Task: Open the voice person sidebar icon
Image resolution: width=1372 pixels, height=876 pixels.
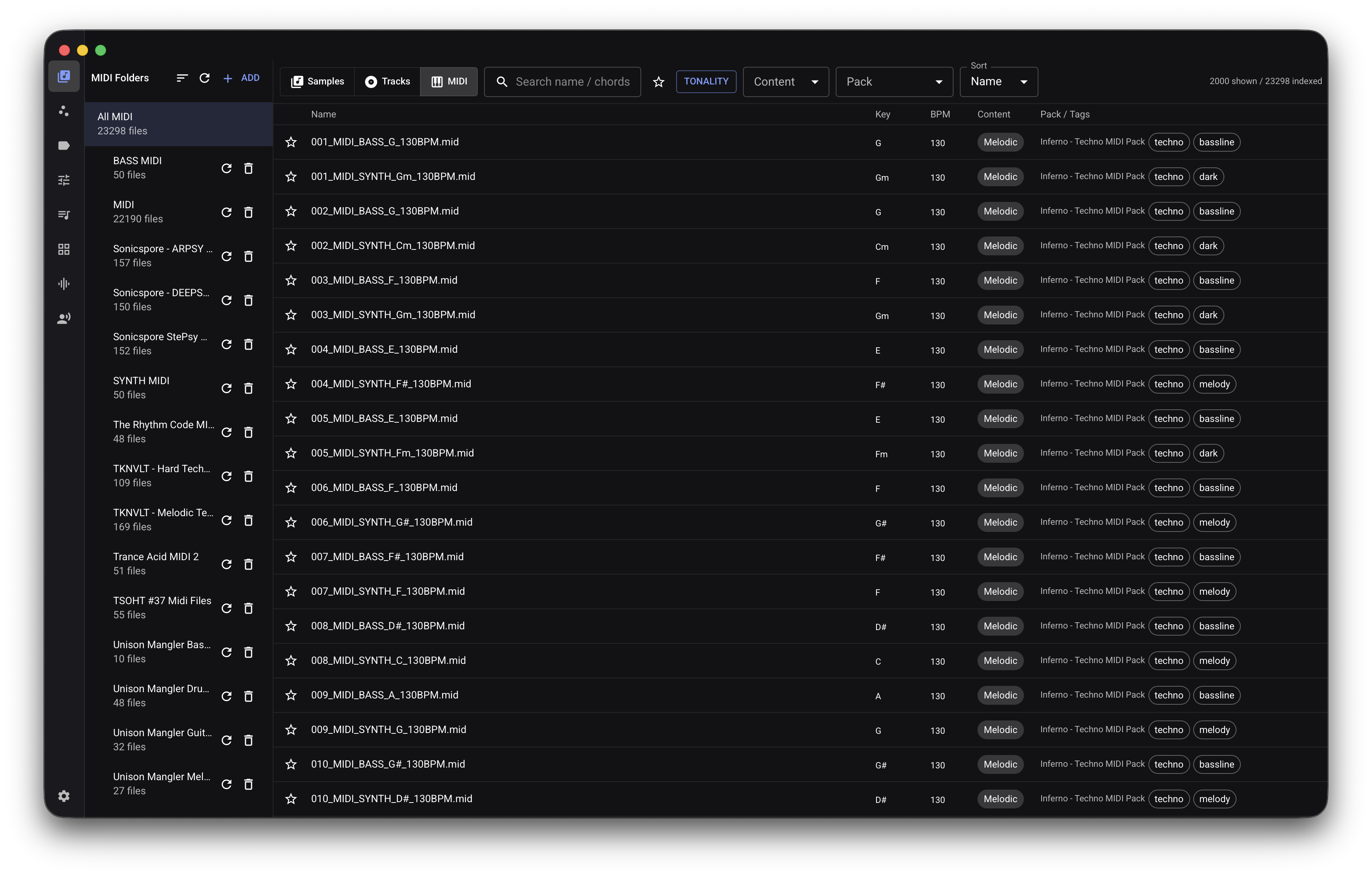Action: (x=64, y=318)
